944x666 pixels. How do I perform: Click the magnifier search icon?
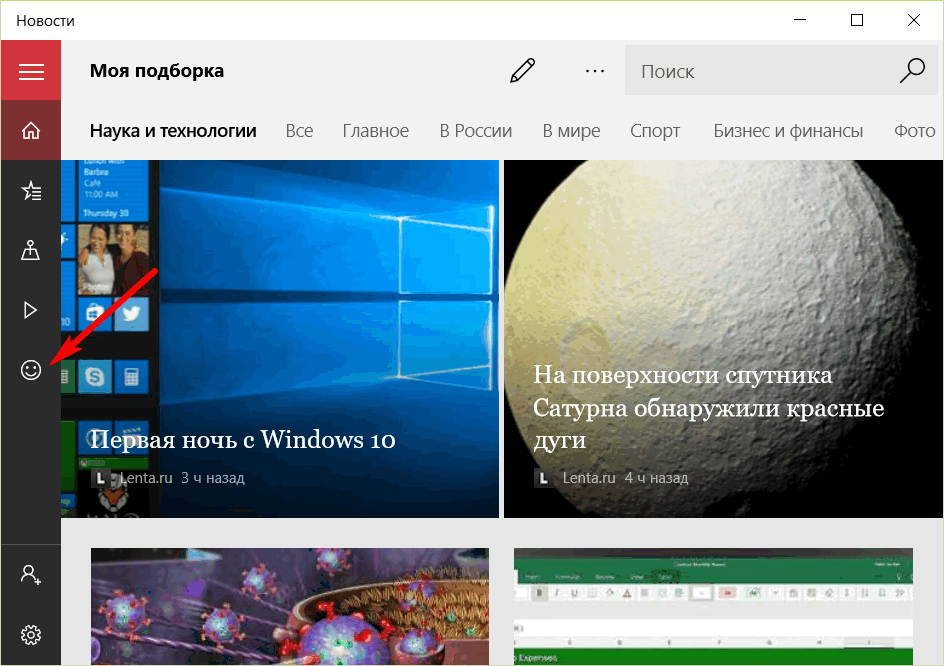click(x=913, y=70)
